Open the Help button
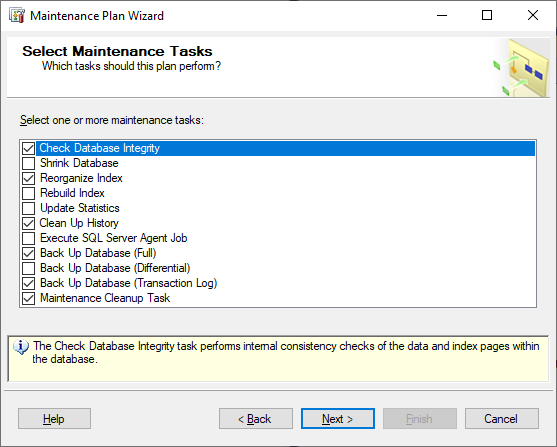The height and width of the screenshot is (447, 557). pyautogui.click(x=54, y=419)
